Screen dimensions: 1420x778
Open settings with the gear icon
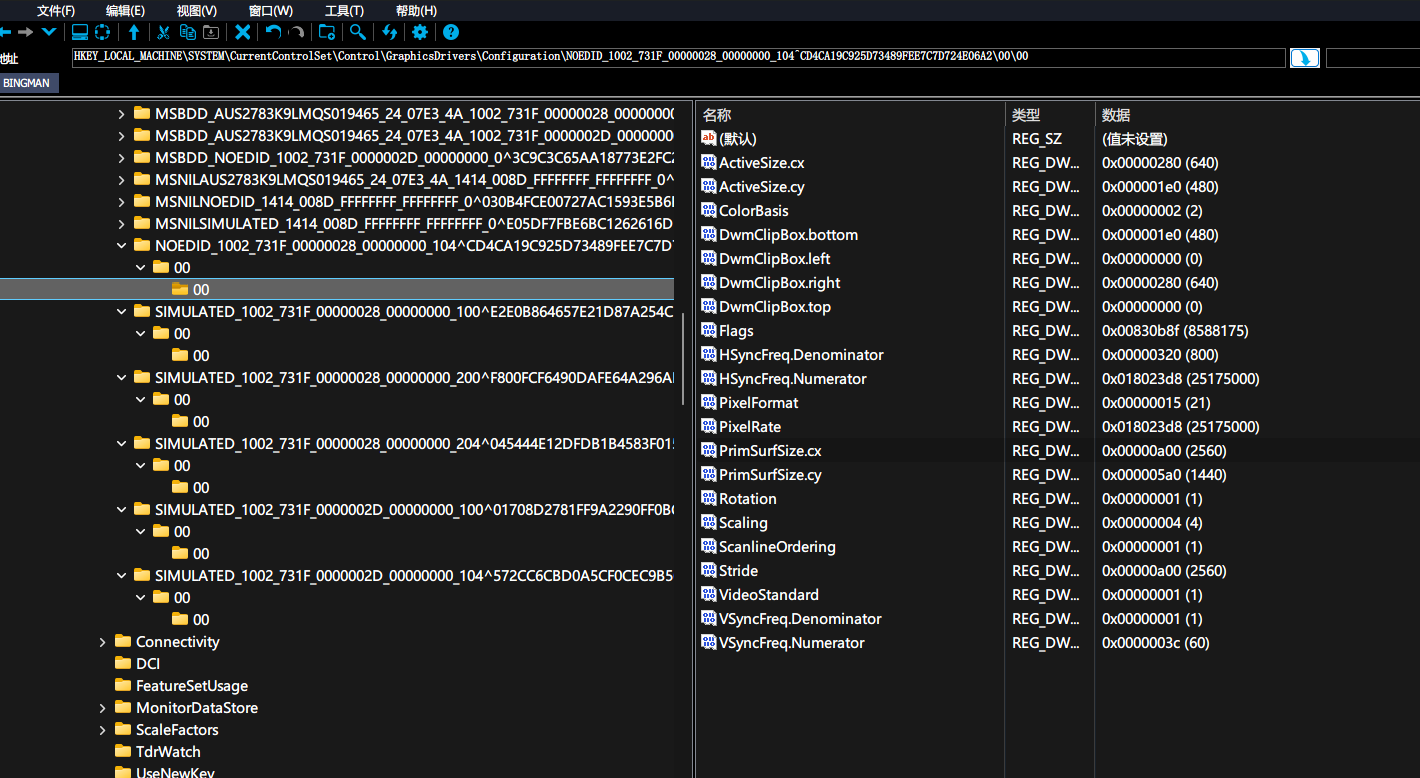coord(420,33)
